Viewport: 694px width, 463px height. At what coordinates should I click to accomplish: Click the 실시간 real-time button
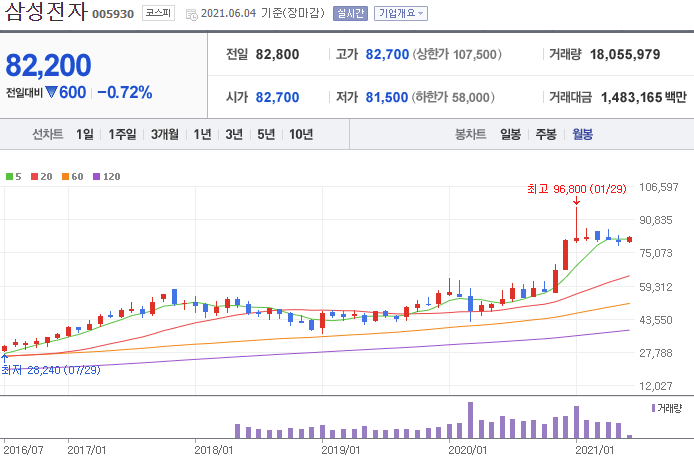click(350, 13)
